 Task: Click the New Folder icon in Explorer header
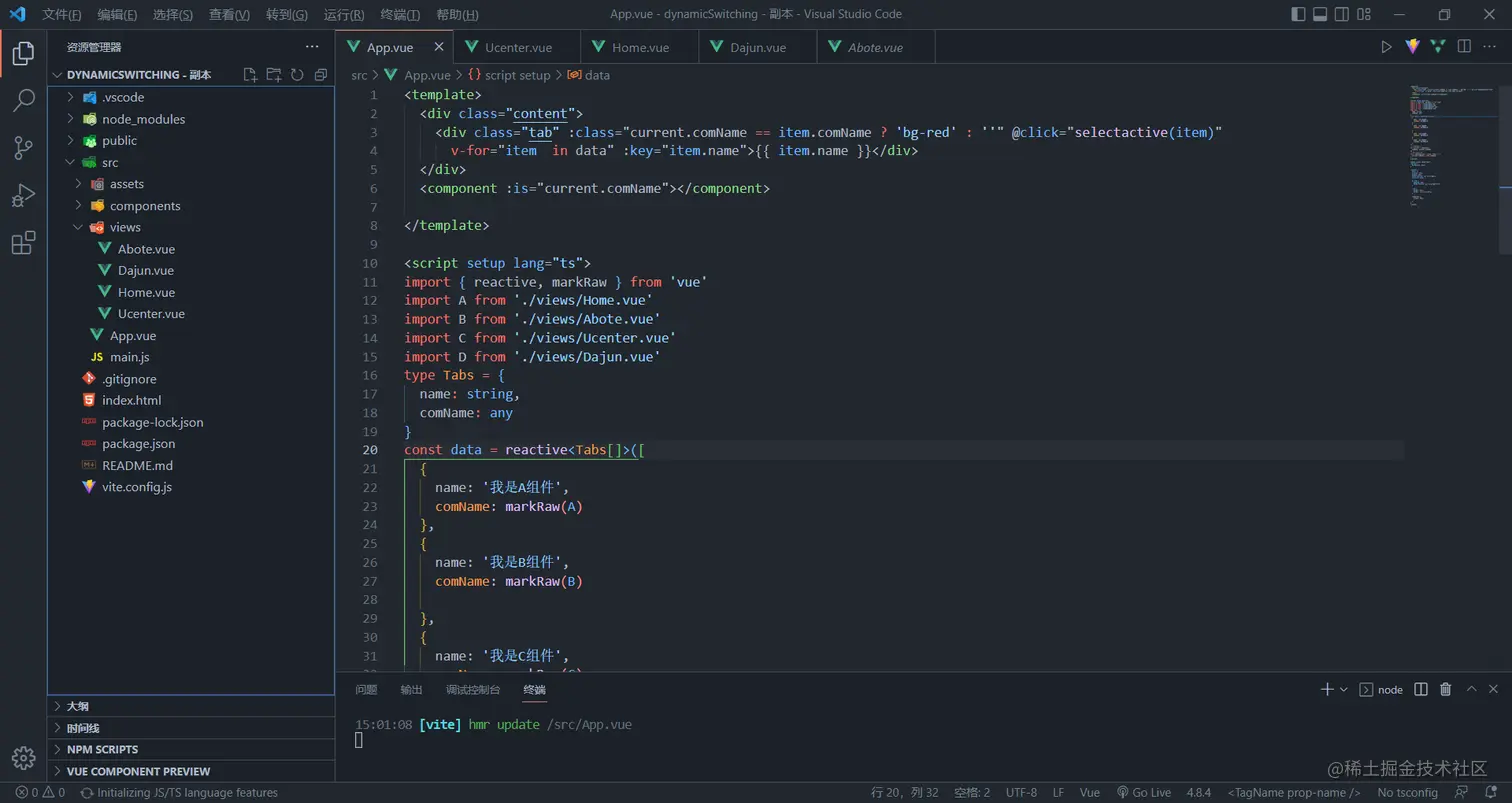click(x=274, y=75)
